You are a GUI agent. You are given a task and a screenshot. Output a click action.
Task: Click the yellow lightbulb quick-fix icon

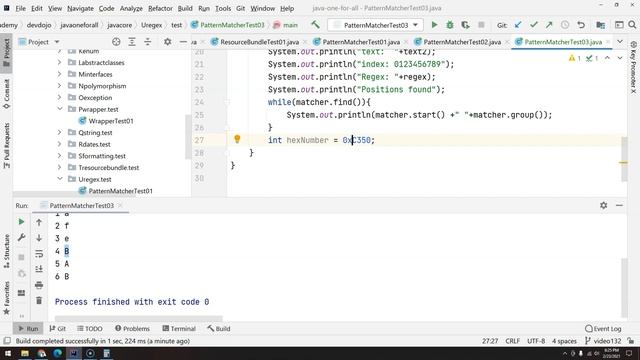pos(237,139)
